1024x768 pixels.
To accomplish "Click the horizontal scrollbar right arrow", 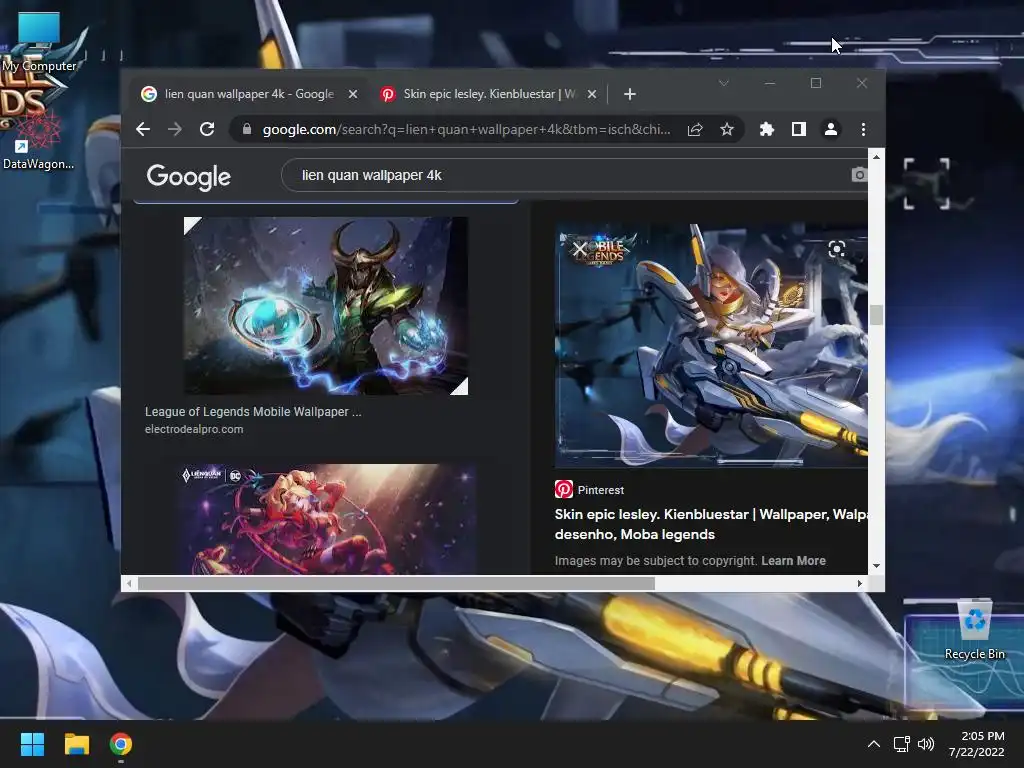I will tap(859, 583).
